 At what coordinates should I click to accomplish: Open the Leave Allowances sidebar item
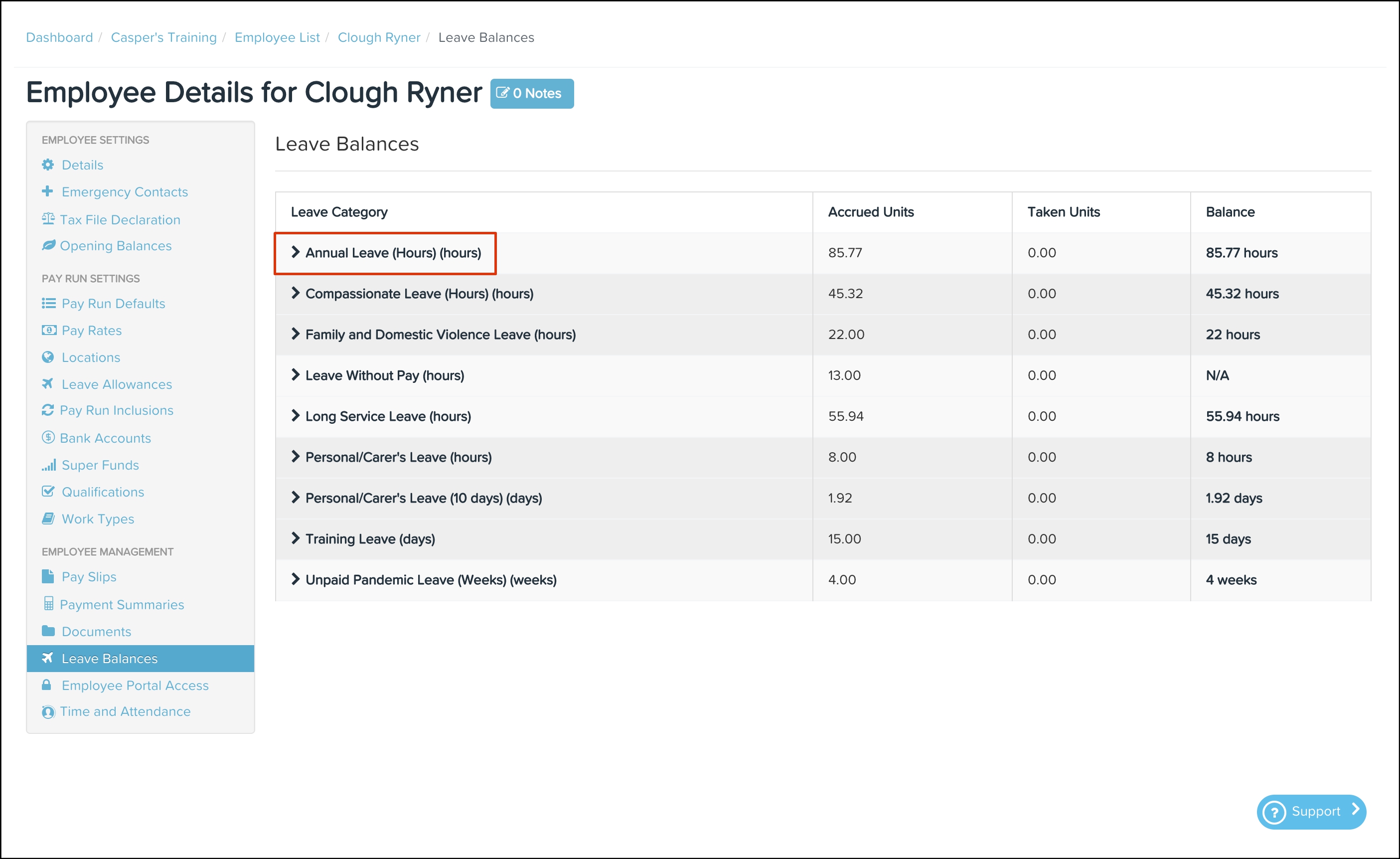click(x=117, y=384)
